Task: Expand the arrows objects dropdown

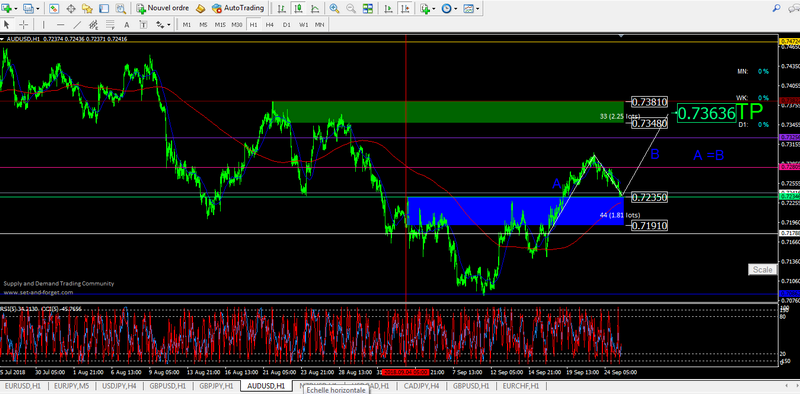Action: pos(168,24)
